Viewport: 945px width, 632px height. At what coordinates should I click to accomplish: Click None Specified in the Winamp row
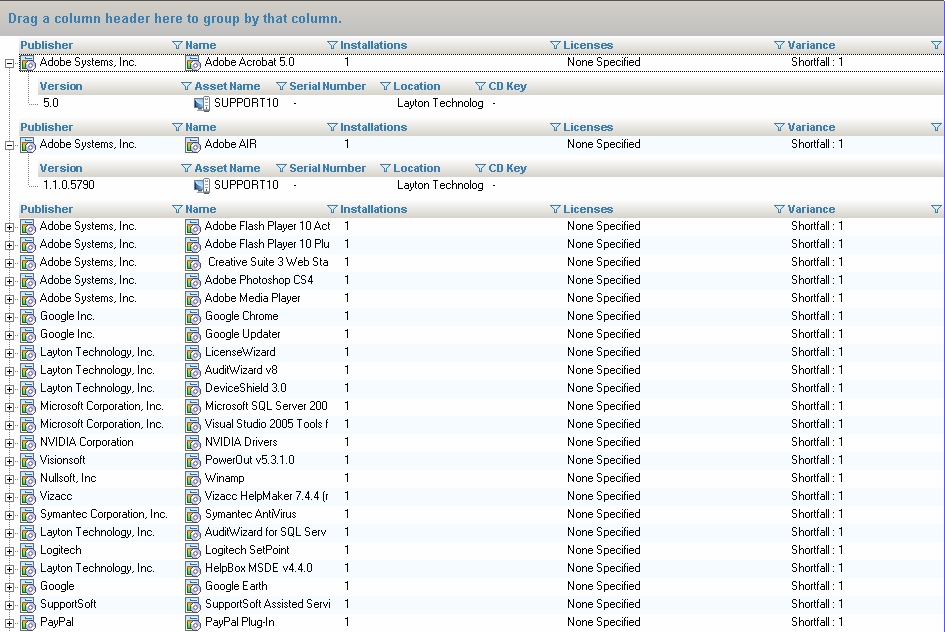coord(603,478)
